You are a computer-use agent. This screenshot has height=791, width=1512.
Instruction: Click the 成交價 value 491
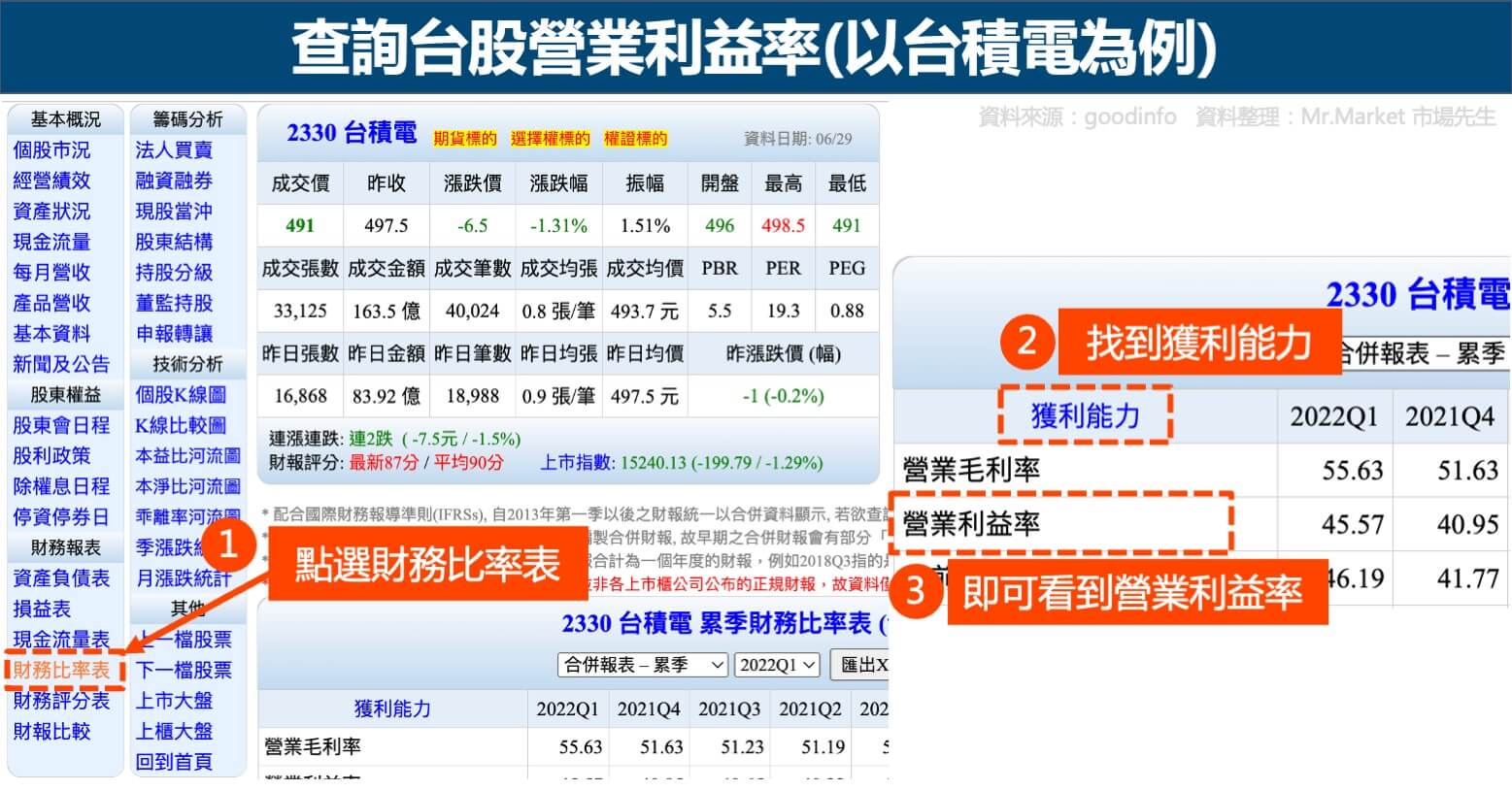(x=300, y=225)
